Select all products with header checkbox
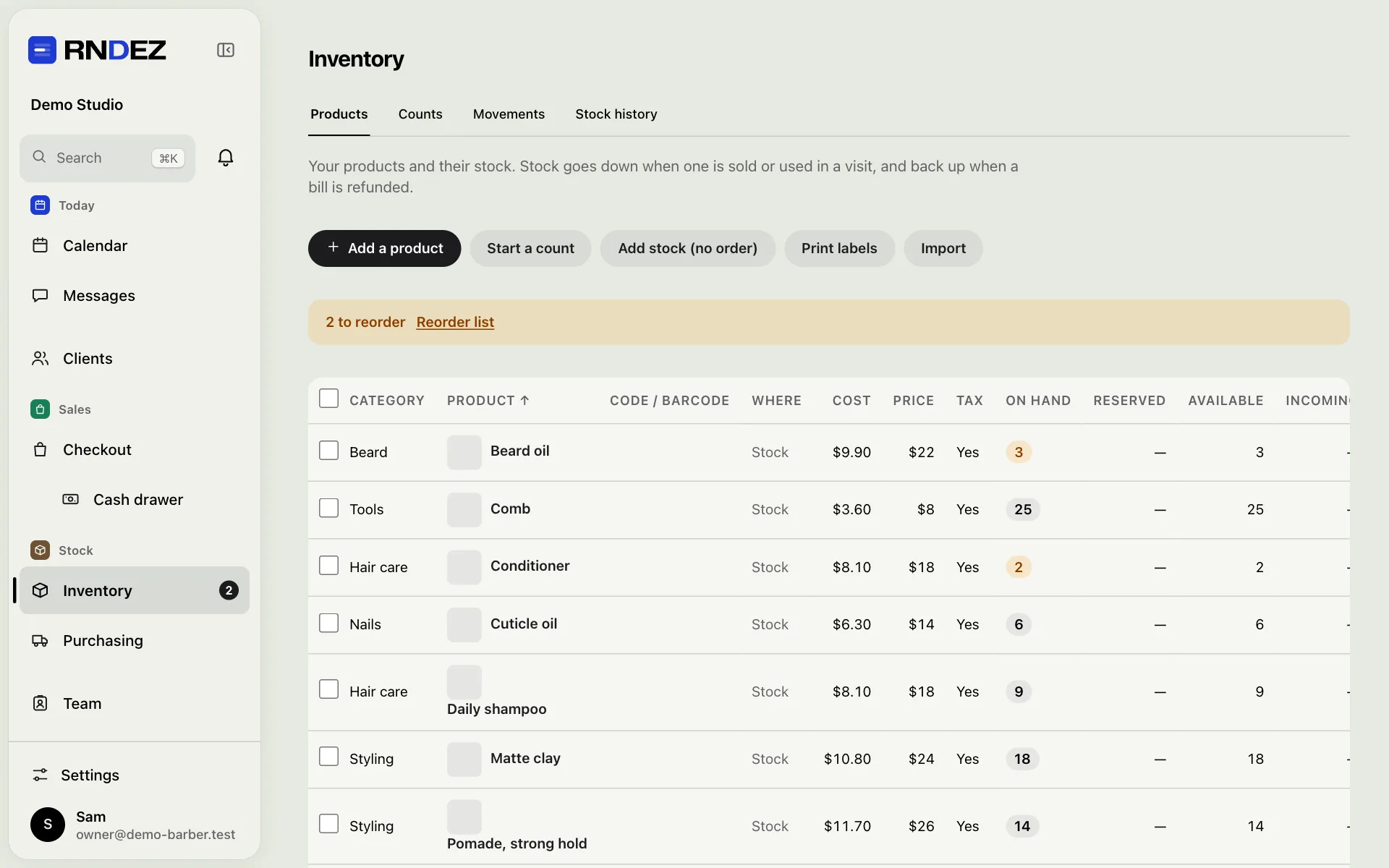Screen dimensions: 1389x868 329,399
